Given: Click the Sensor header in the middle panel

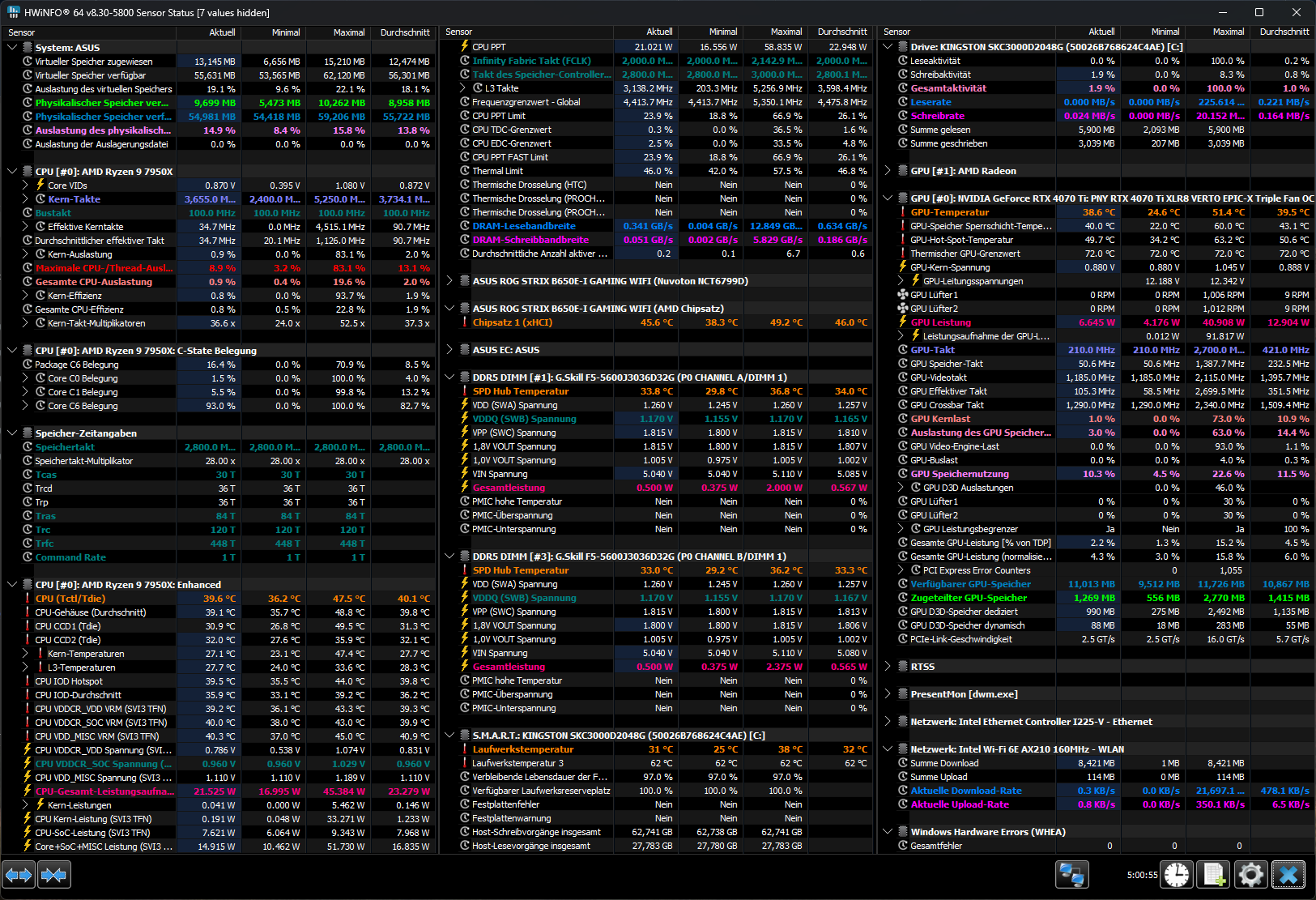Looking at the screenshot, I should pos(527,32).
